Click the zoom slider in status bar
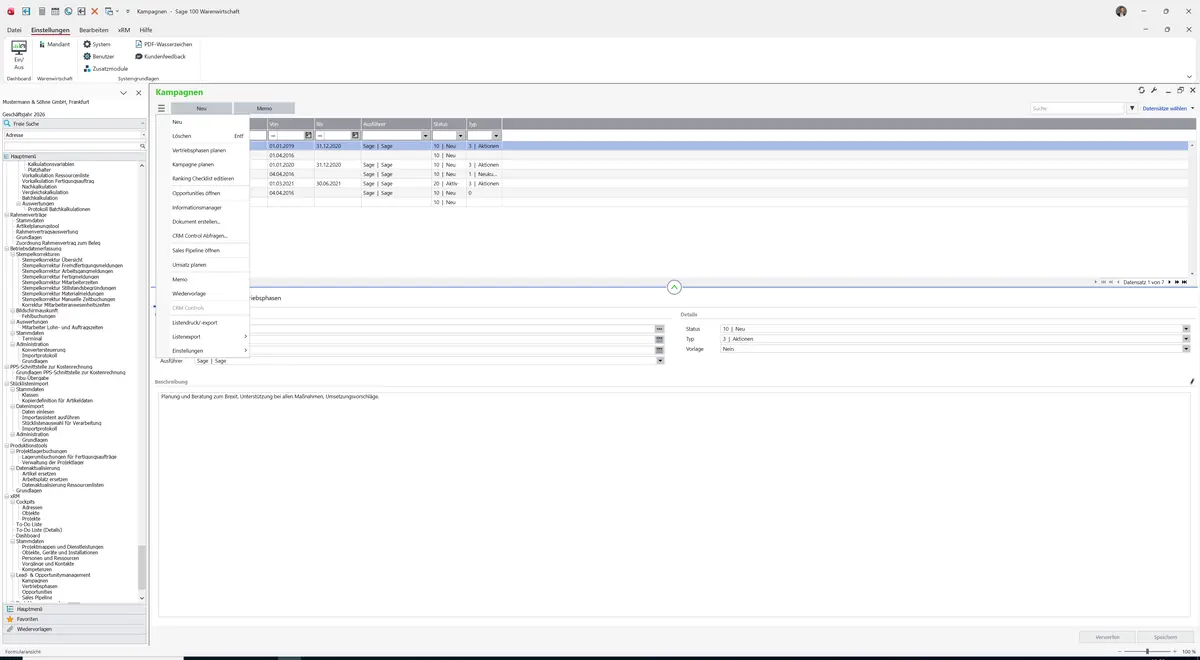 [1146, 651]
